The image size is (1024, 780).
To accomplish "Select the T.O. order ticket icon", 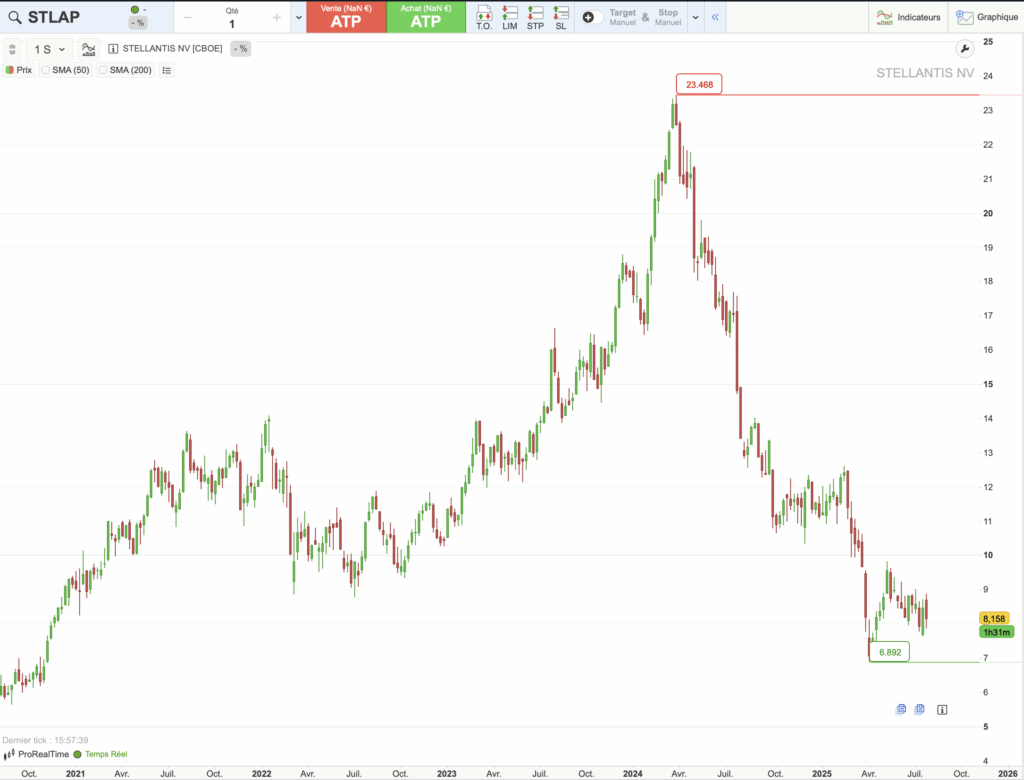I will [484, 16].
